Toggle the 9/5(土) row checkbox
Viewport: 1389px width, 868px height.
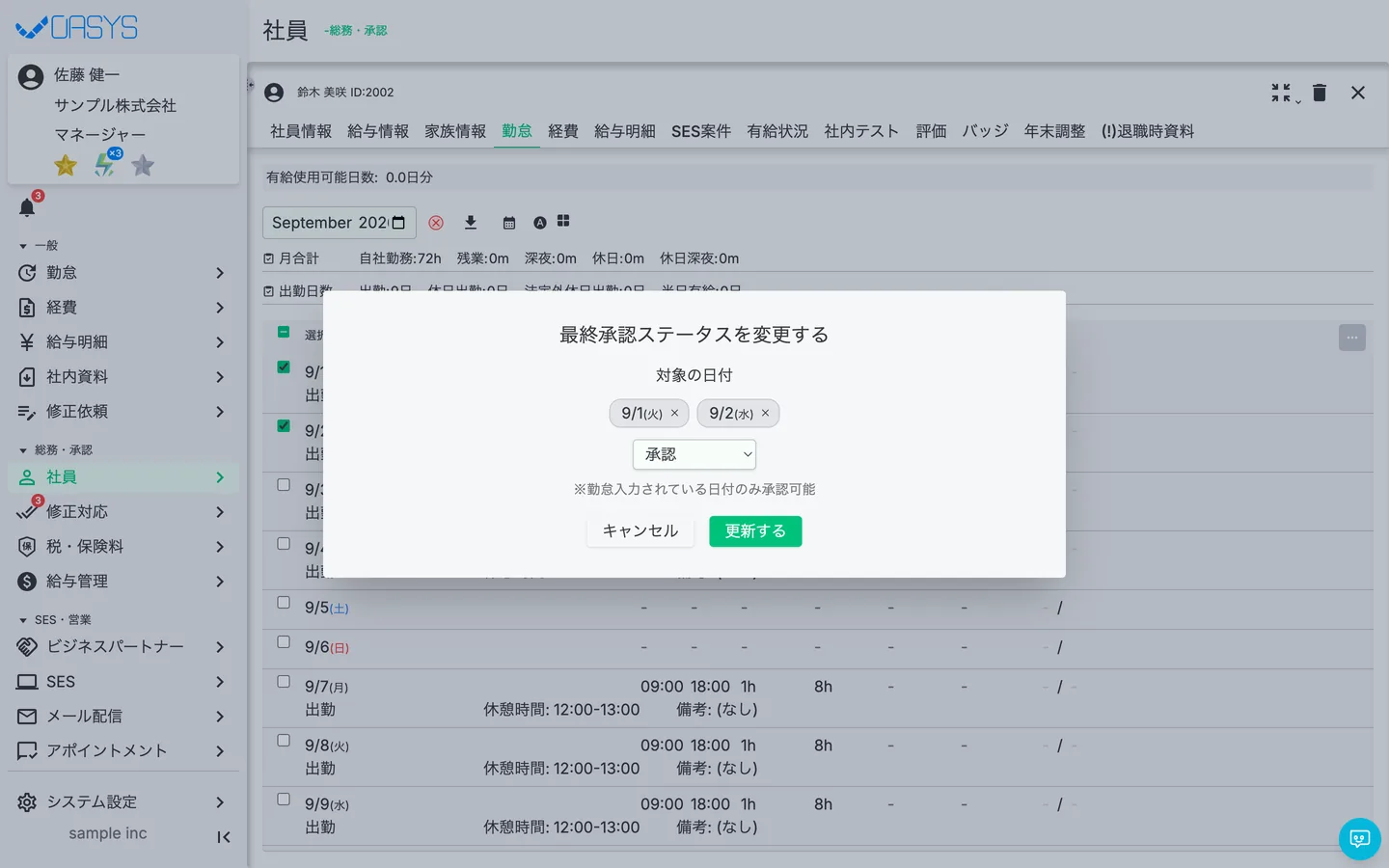coord(284,603)
